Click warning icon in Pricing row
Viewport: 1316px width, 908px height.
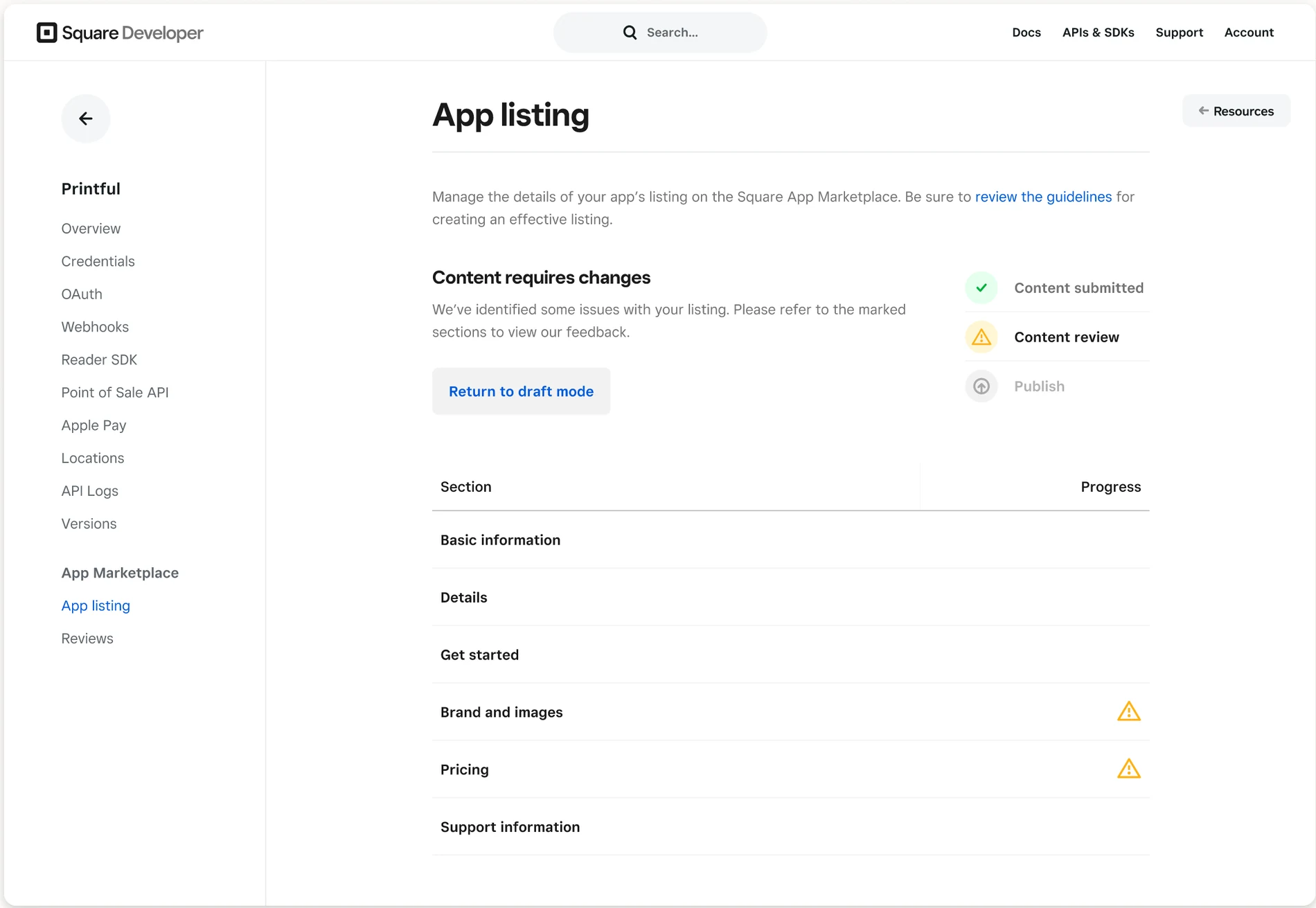coord(1129,769)
